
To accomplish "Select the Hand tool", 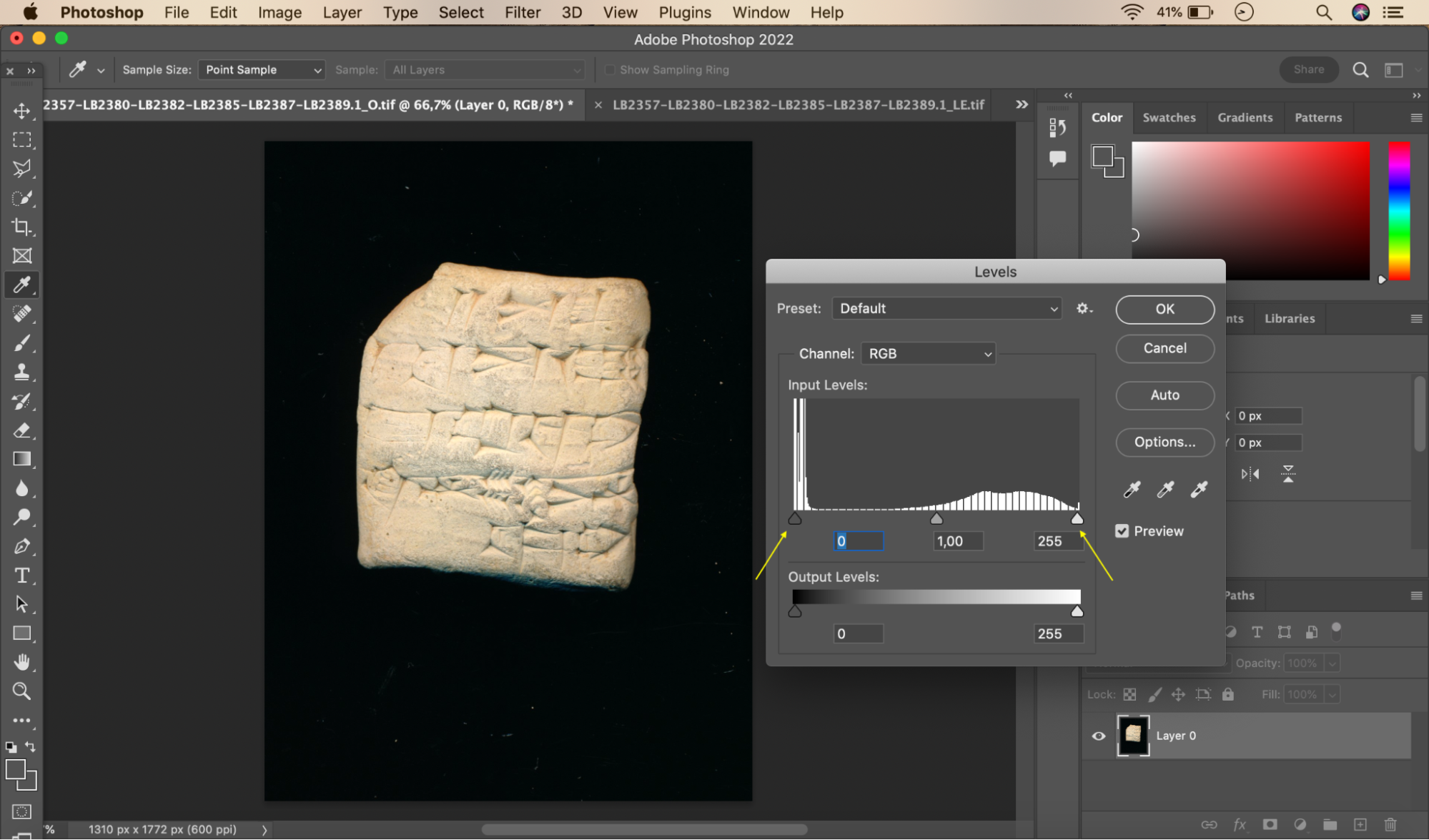I will click(21, 662).
